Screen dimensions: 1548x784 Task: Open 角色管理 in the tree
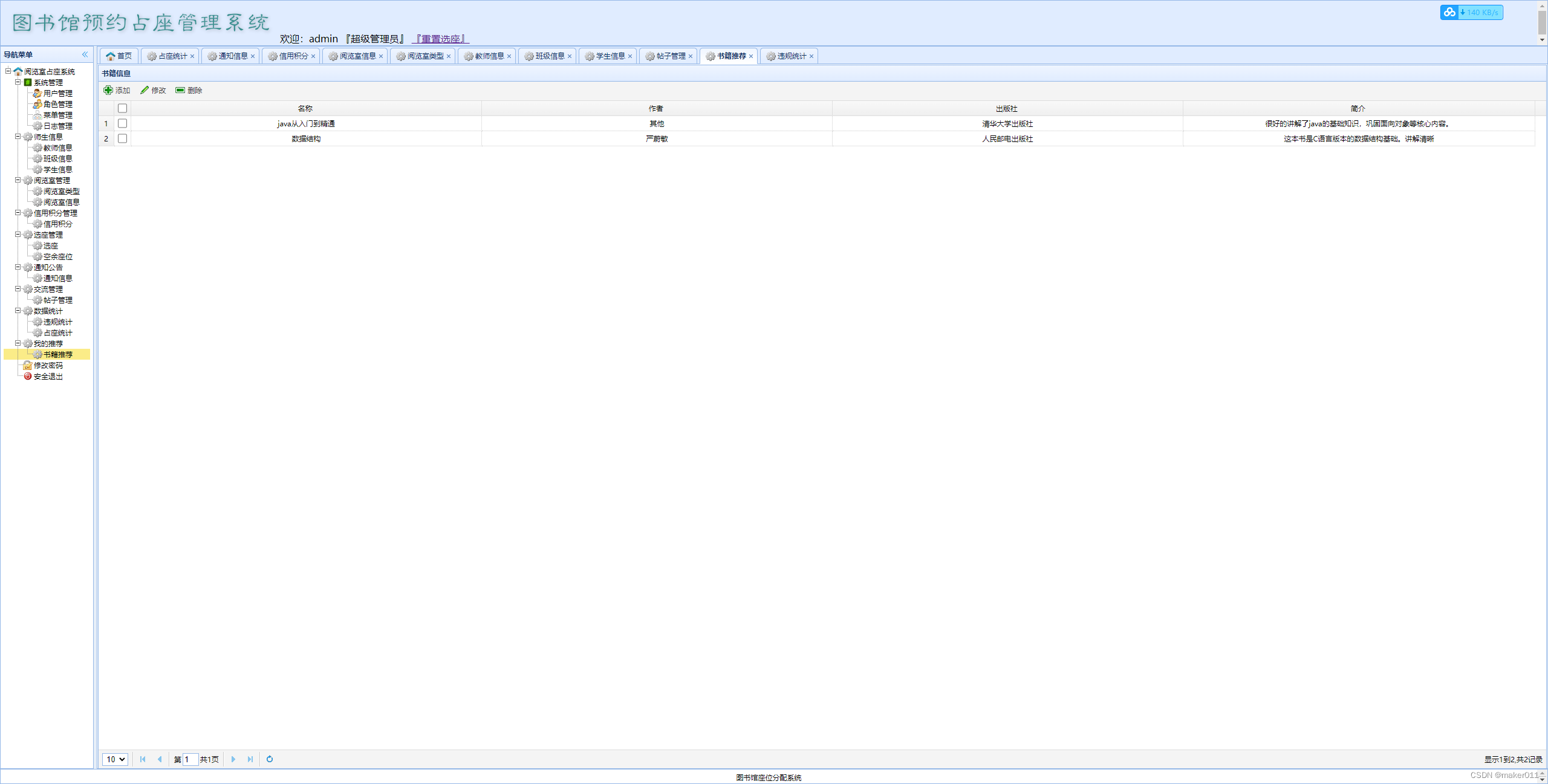coord(58,104)
